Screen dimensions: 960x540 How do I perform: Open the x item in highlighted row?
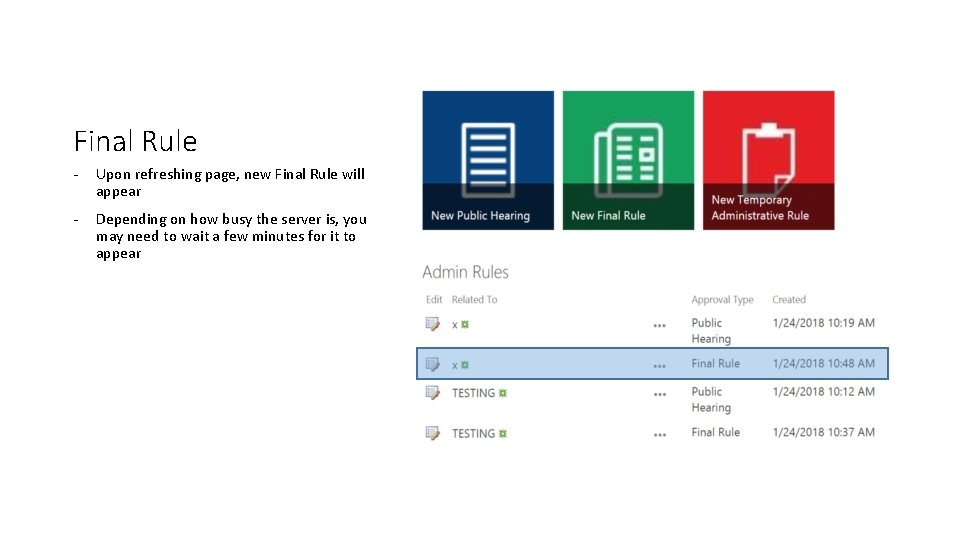pyautogui.click(x=455, y=366)
